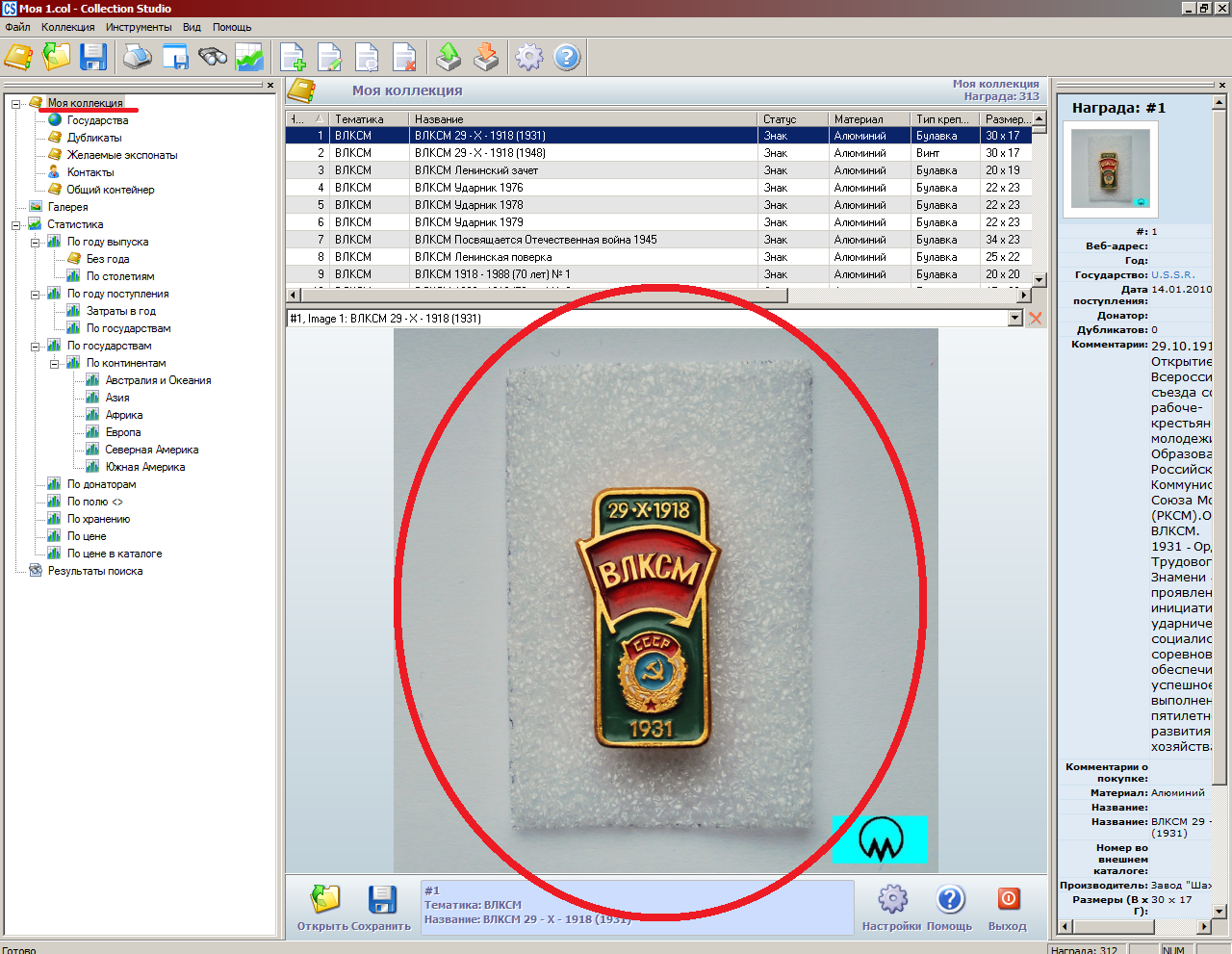Click the Сохранить button below the image

(x=383, y=908)
